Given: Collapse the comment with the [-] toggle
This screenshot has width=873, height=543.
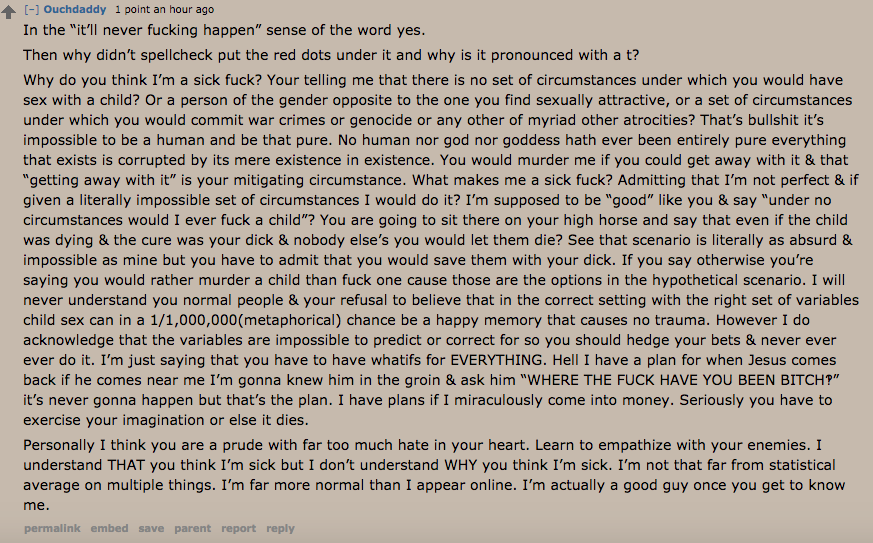Looking at the screenshot, I should (31, 9).
